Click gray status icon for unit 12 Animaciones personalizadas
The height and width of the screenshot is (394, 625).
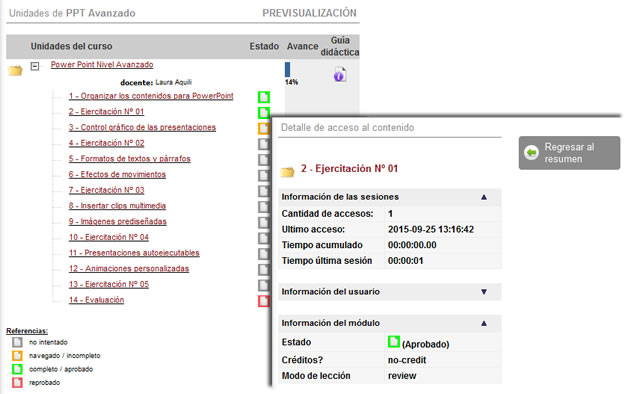click(263, 270)
